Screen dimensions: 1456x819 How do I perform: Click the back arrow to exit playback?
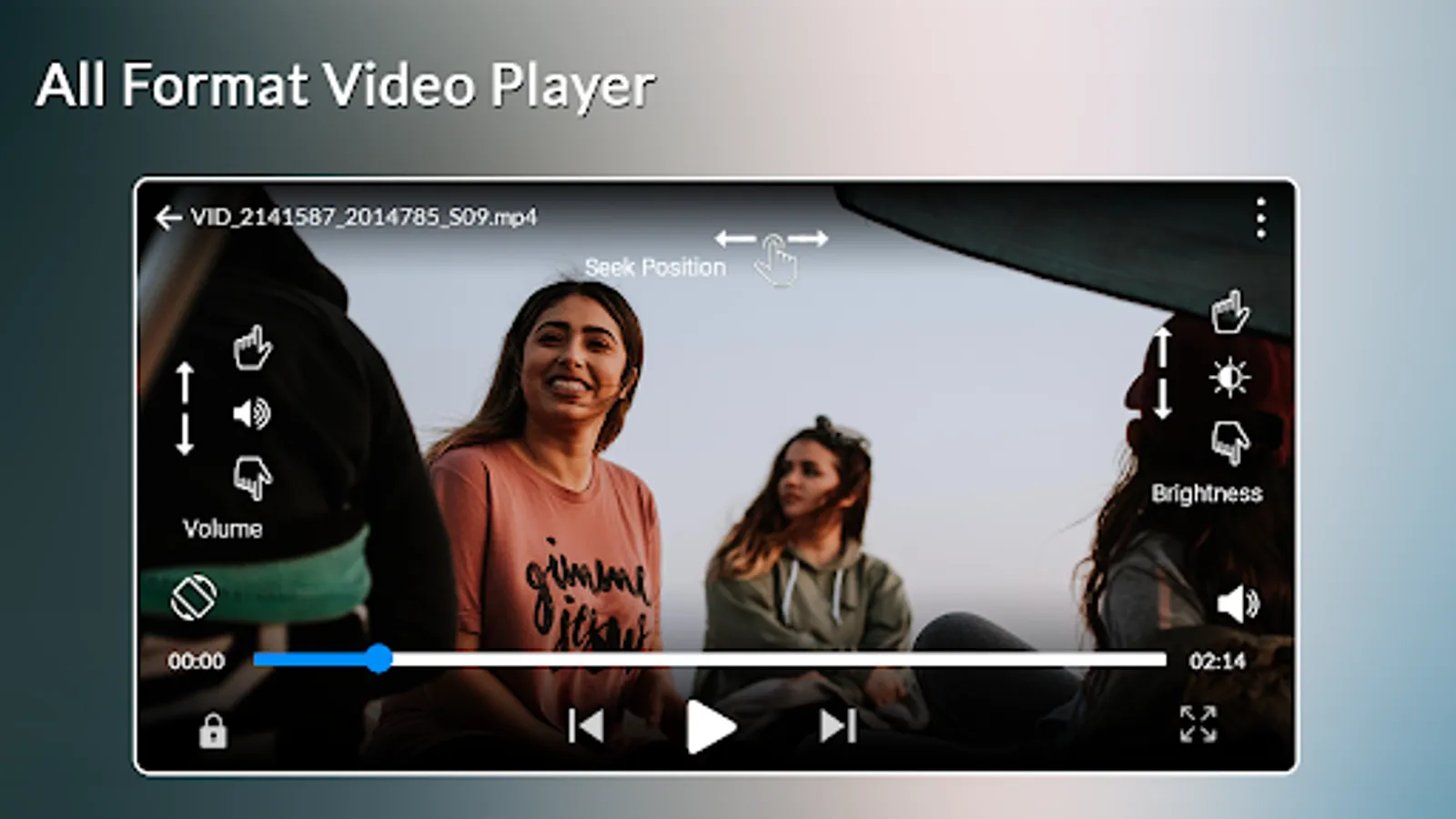click(168, 217)
